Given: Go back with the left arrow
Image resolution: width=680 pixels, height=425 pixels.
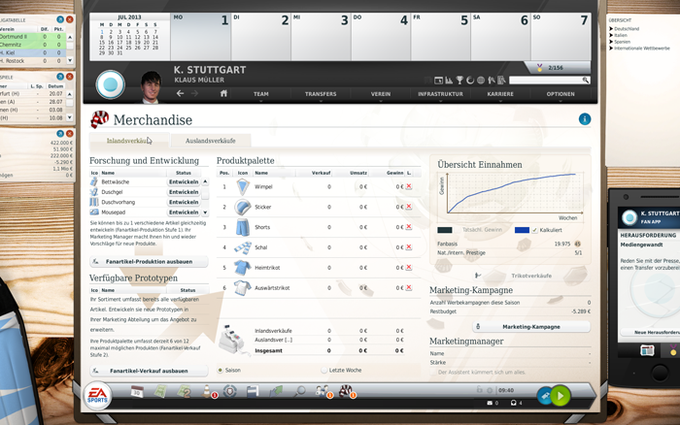Looking at the screenshot, I should (x=180, y=93).
